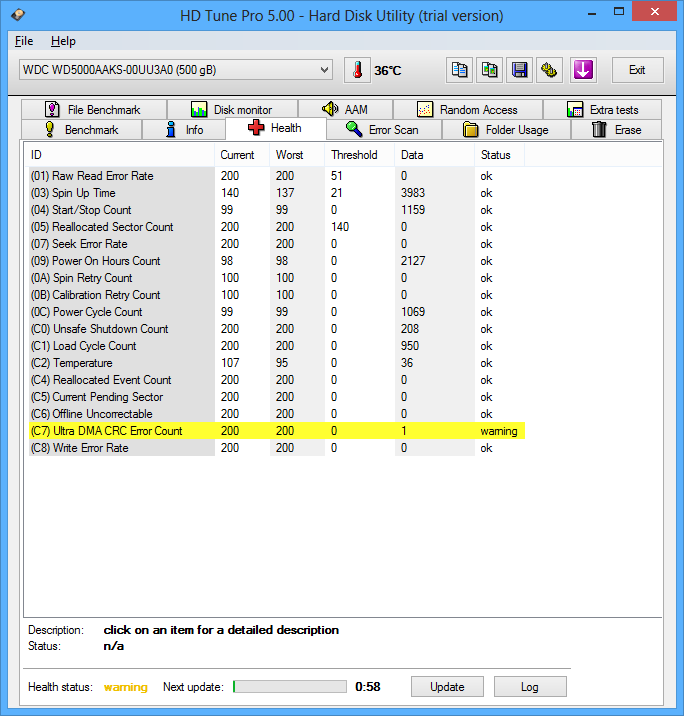Click the warning status in the C7 row

point(499,431)
